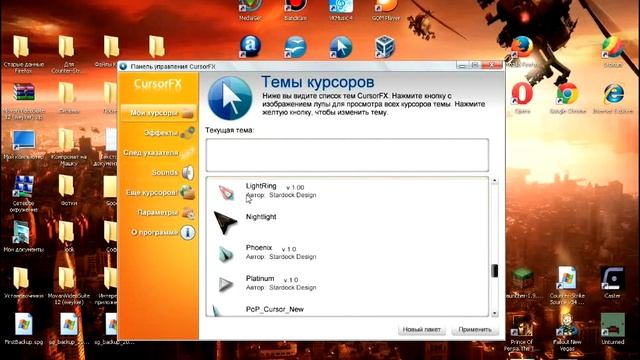Click the black Nightlight arrow thumbnail

225,222
